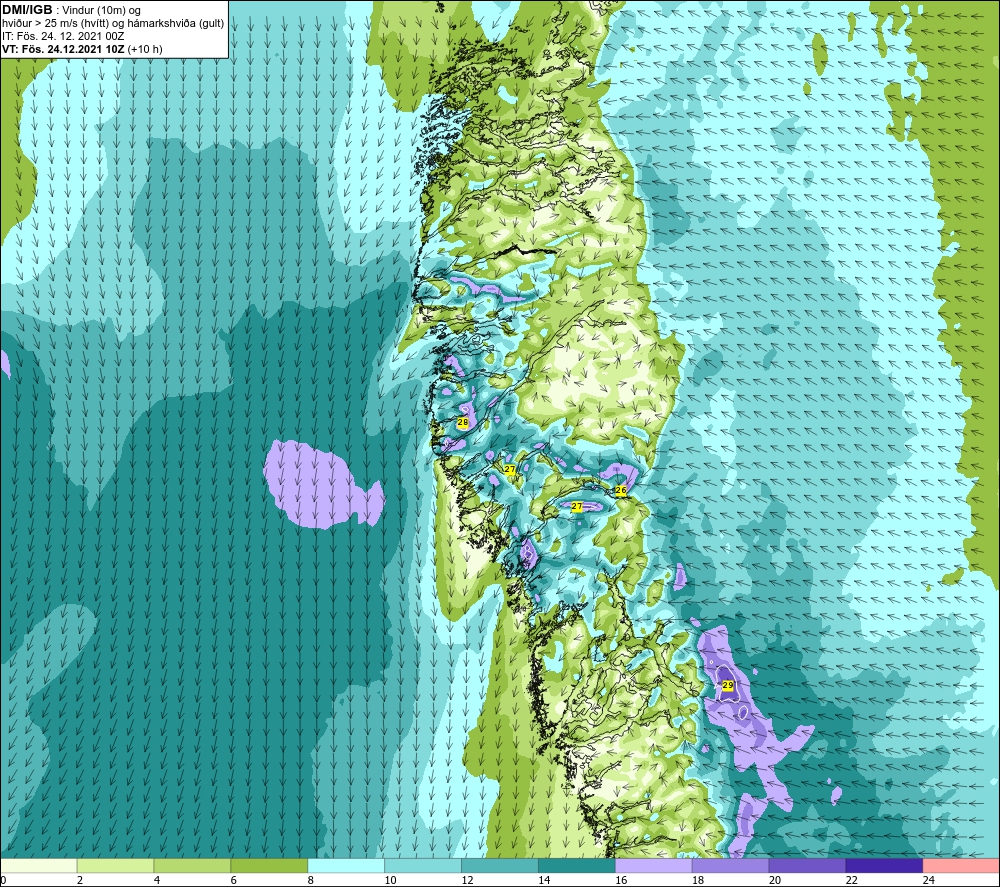This screenshot has width=1000, height=887.
Task: Click the light green 2–4 m/s legend swatch
Action: pos(115,865)
